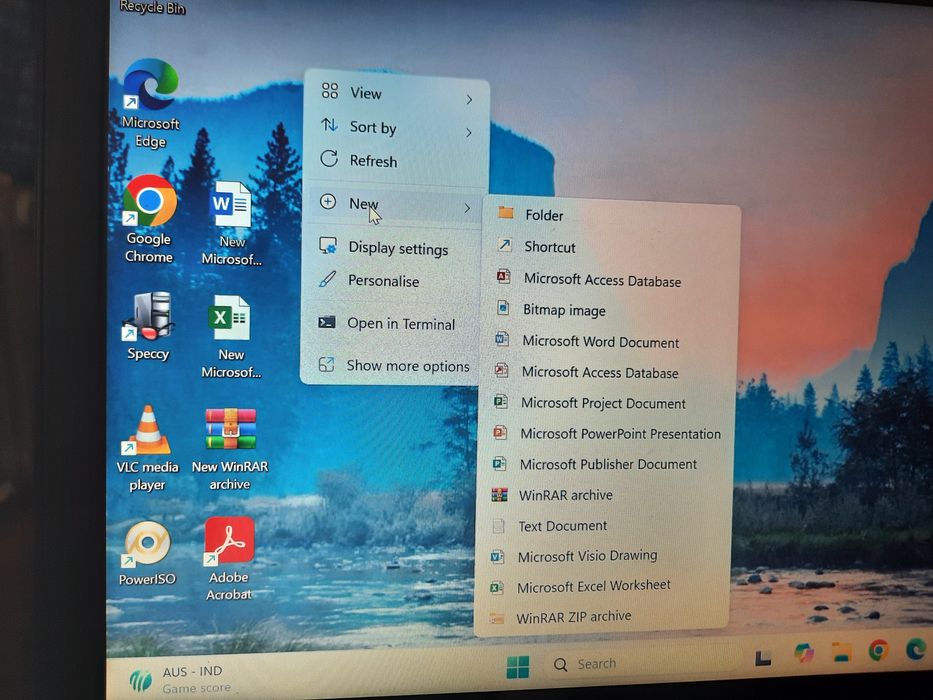Click the Open in Terminal console icon
The width and height of the screenshot is (933, 700).
(327, 322)
